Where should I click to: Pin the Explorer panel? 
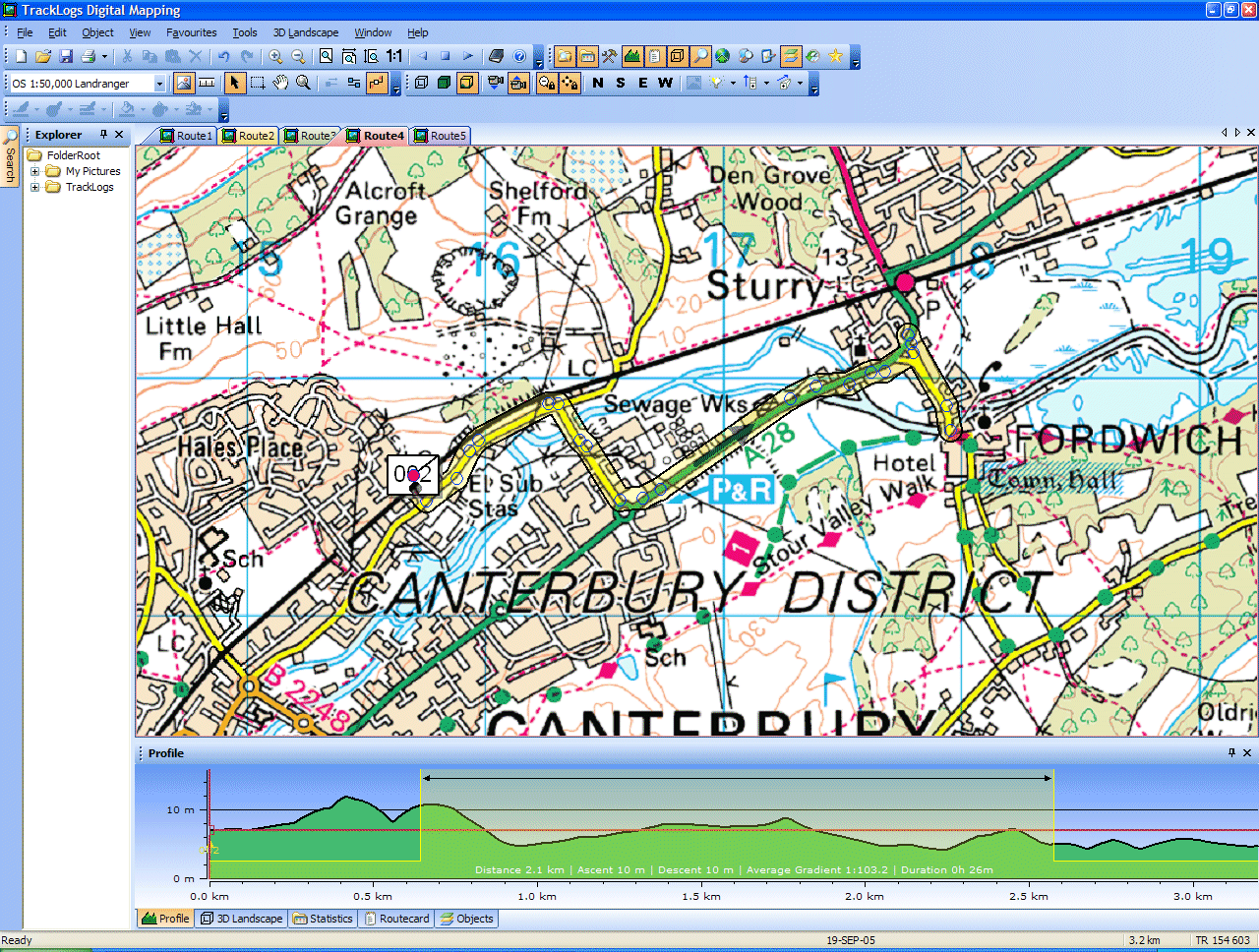[103, 135]
